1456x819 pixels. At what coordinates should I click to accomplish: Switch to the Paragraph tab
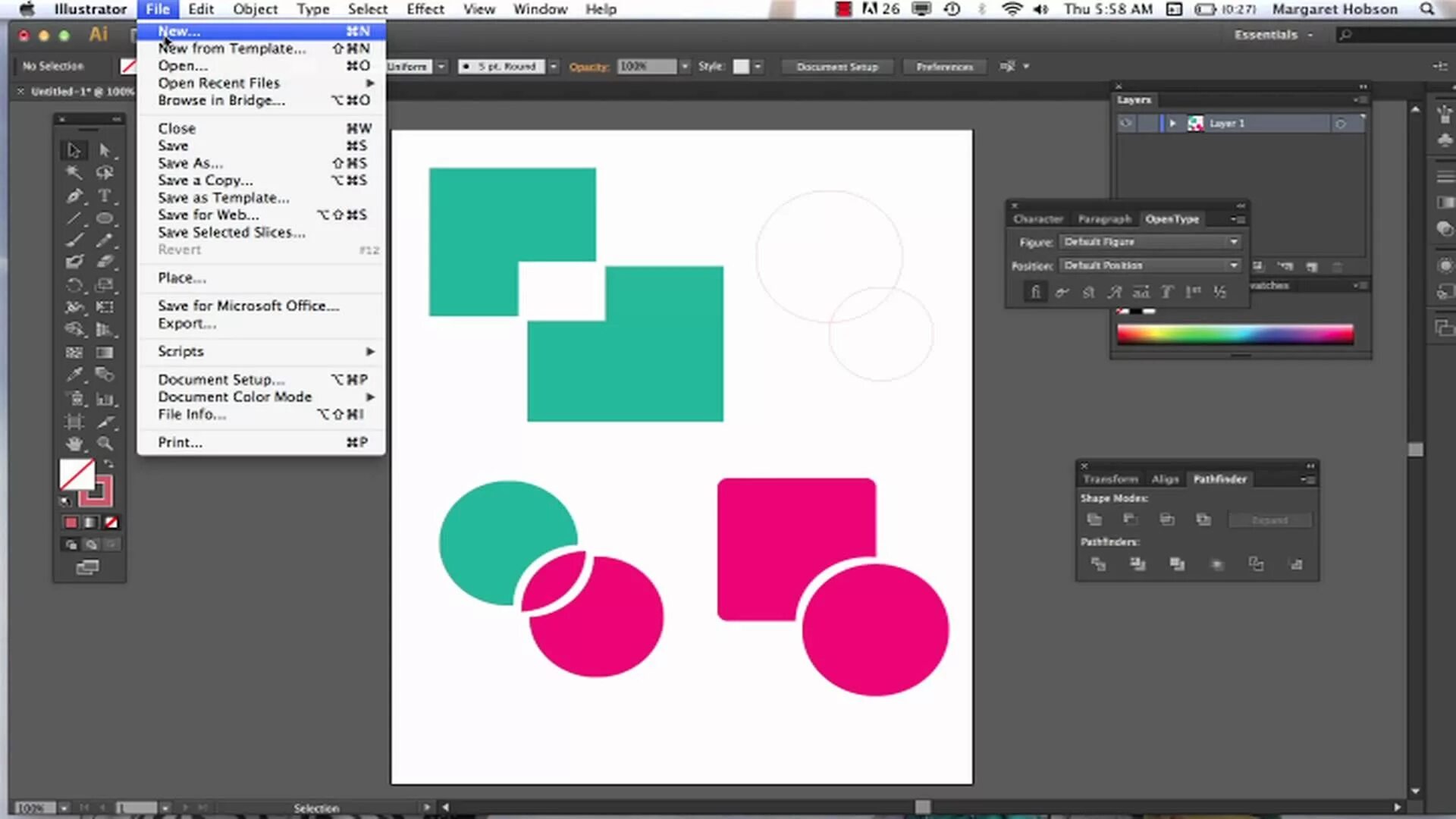click(1104, 219)
